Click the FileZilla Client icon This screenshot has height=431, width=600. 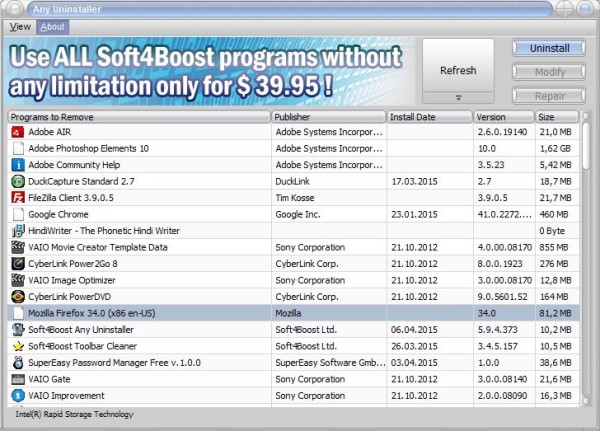(18, 198)
